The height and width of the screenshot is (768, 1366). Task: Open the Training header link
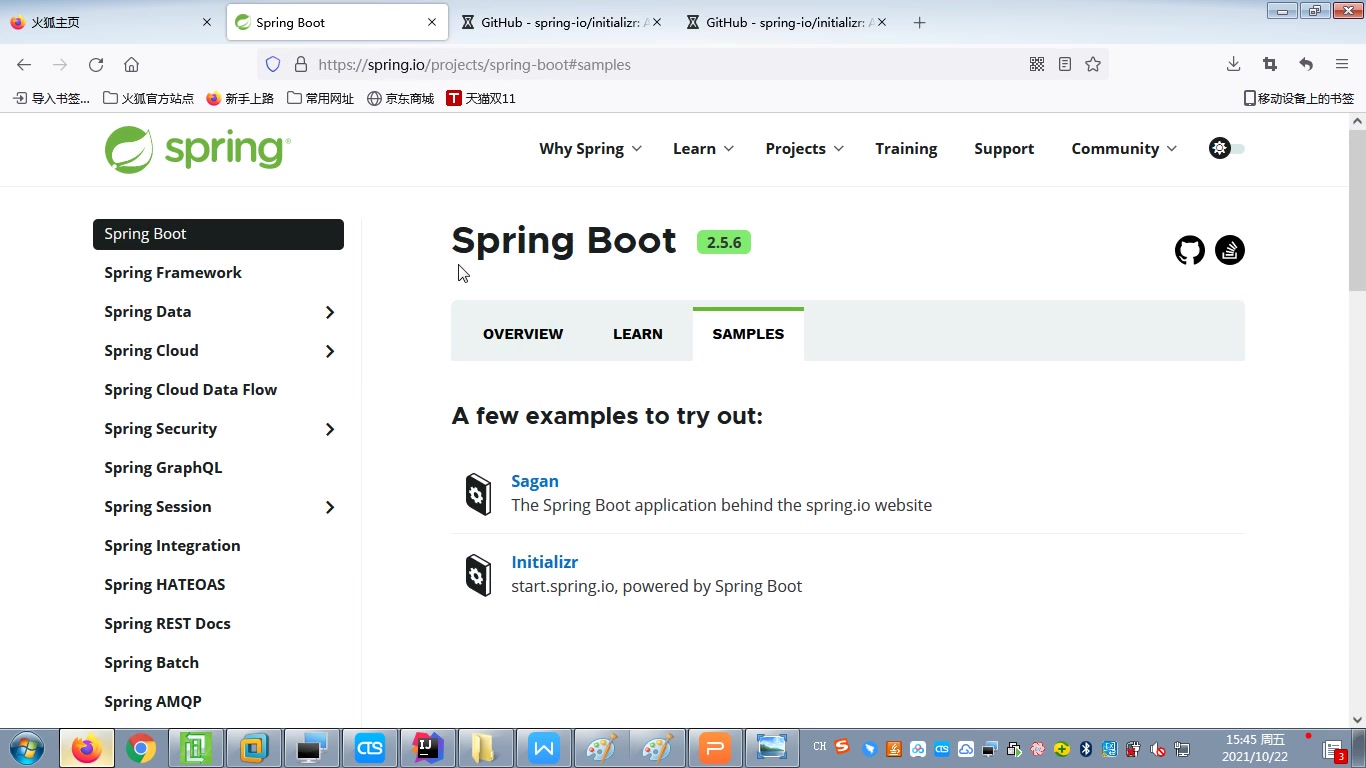[906, 149]
